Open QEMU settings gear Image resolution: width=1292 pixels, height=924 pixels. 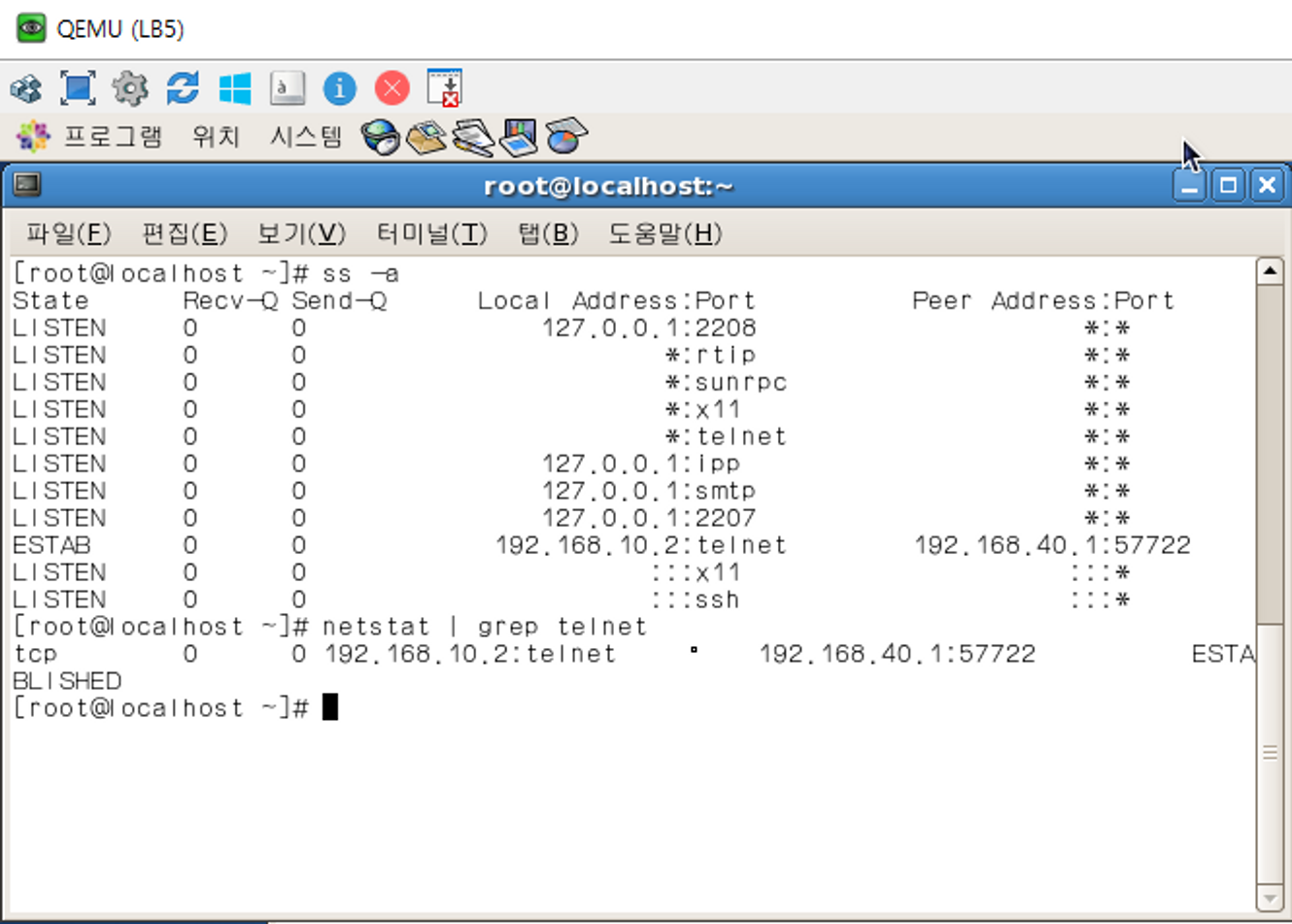130,88
